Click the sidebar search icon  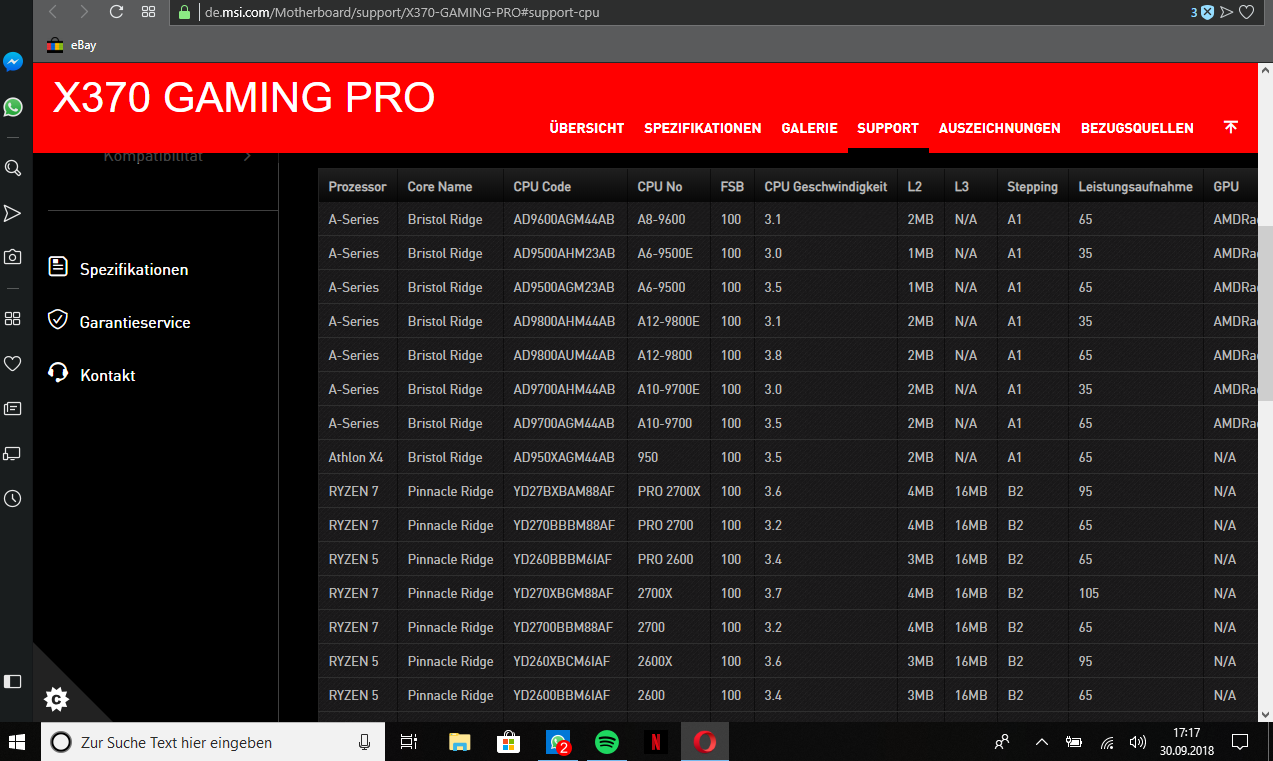13,168
